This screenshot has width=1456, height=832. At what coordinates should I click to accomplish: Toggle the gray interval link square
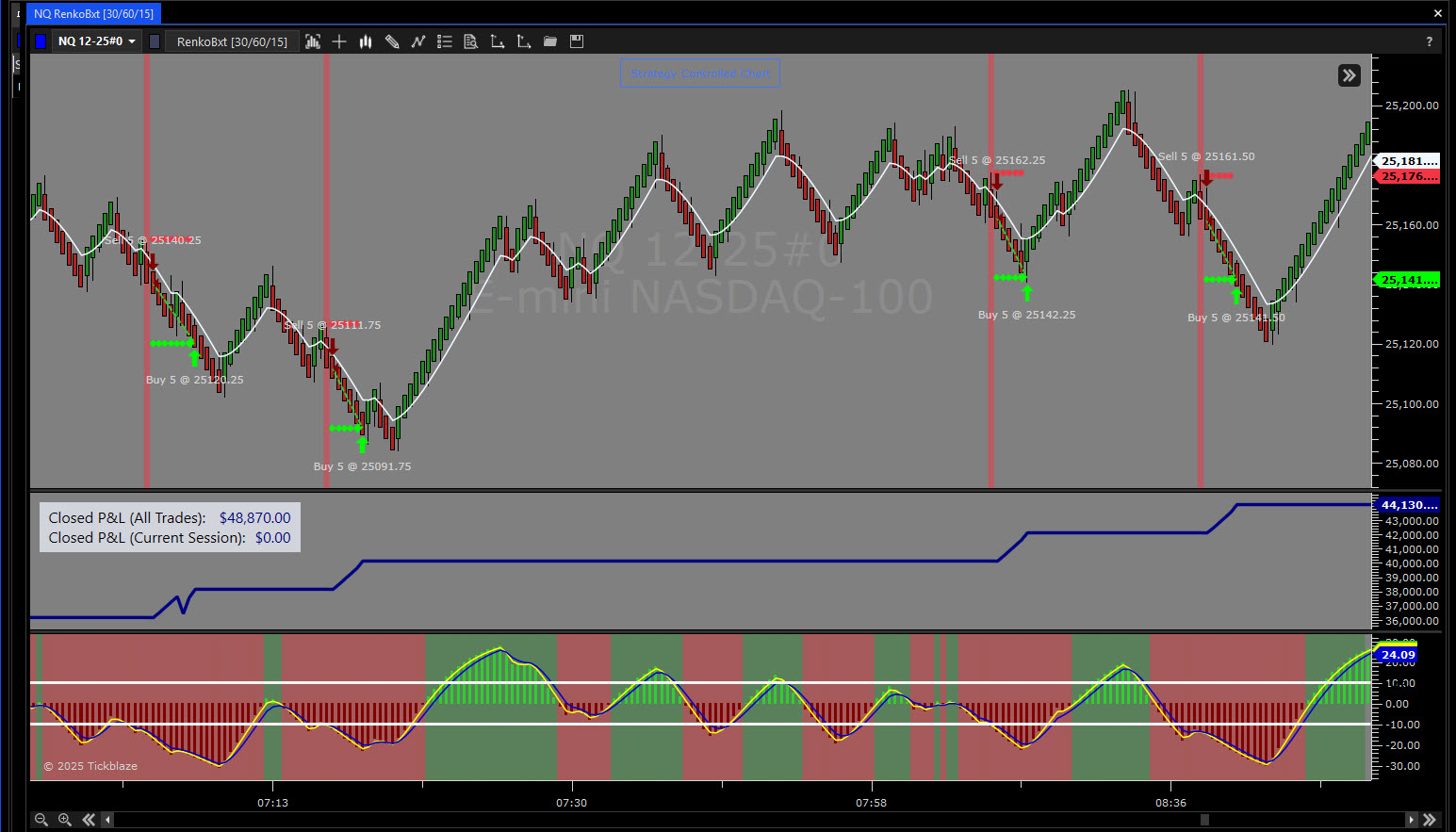pyautogui.click(x=155, y=41)
